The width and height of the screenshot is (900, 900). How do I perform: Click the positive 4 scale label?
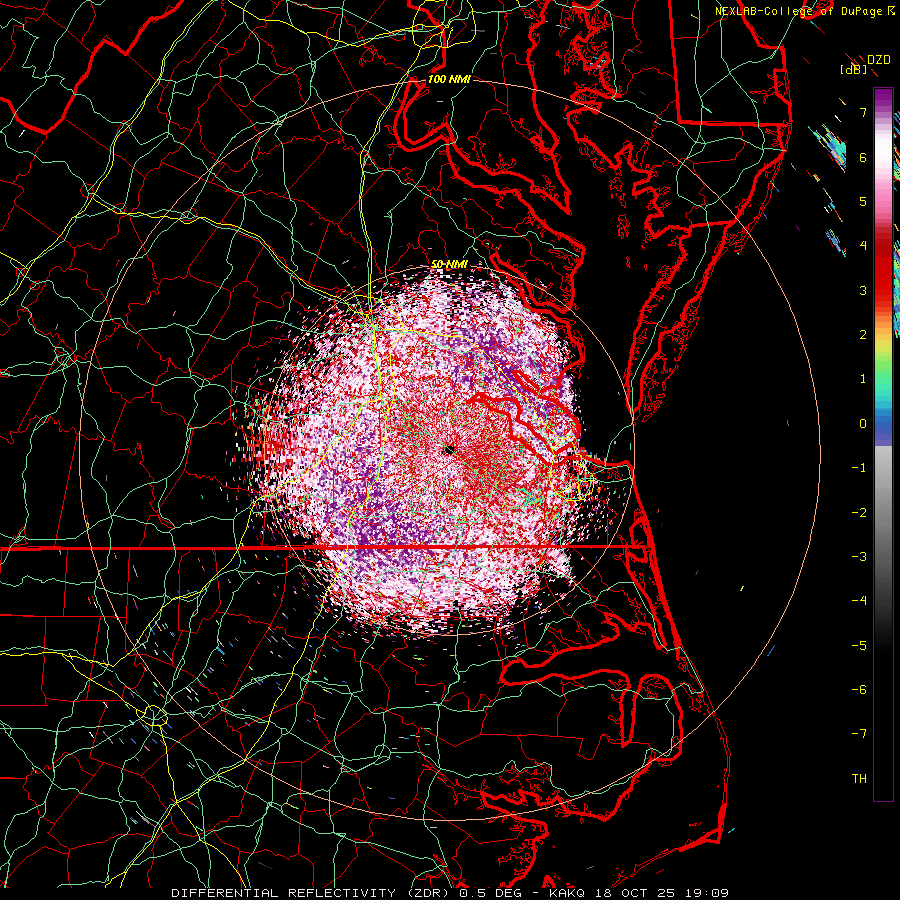pos(863,246)
